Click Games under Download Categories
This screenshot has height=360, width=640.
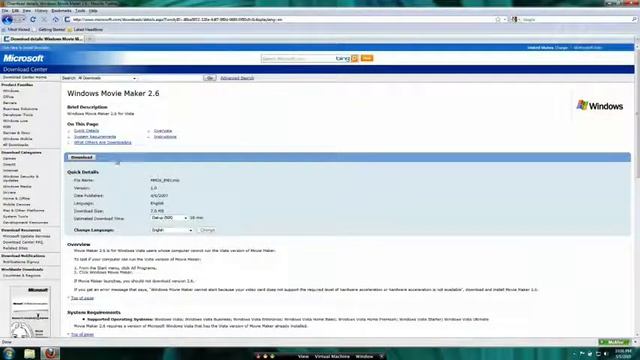(9, 158)
